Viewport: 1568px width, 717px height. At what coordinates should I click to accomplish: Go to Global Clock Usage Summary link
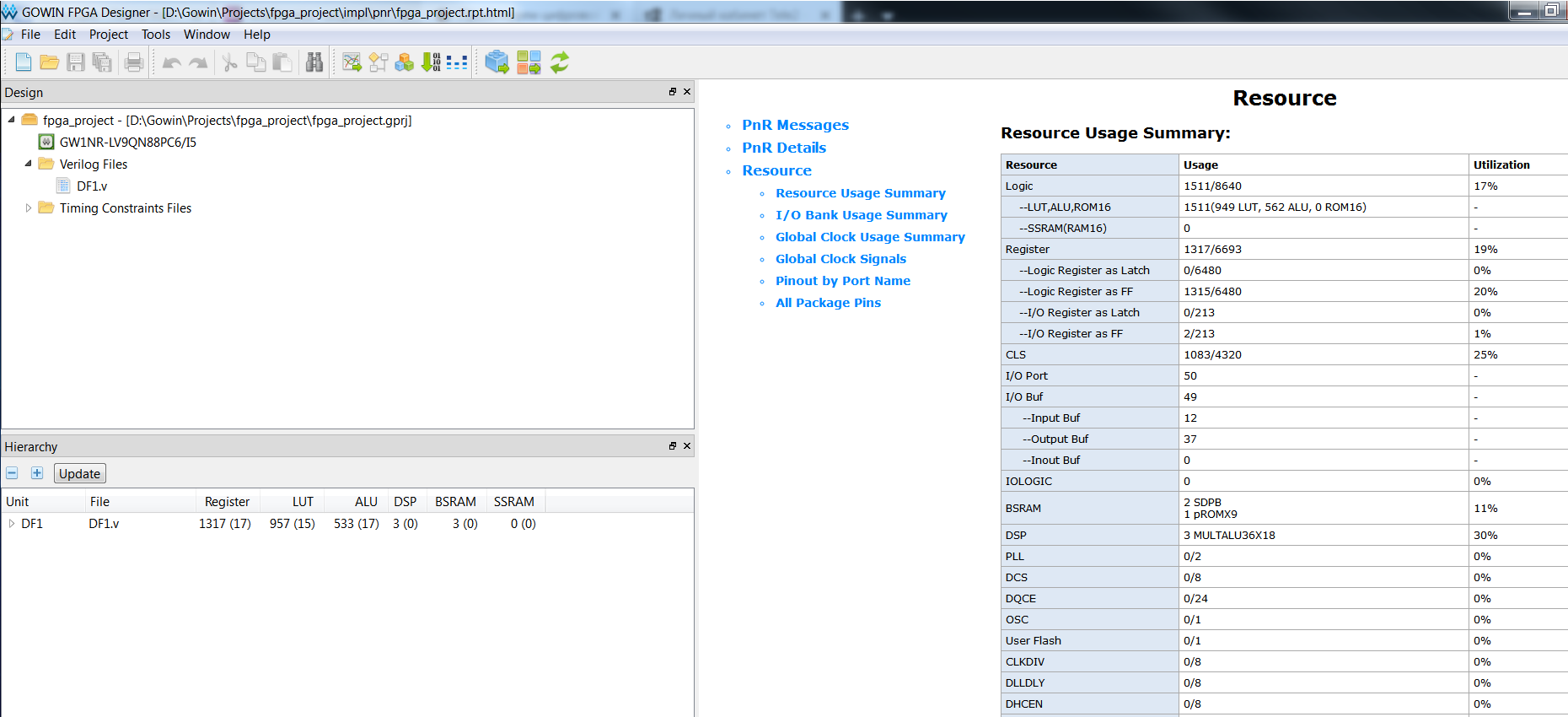[x=870, y=237]
